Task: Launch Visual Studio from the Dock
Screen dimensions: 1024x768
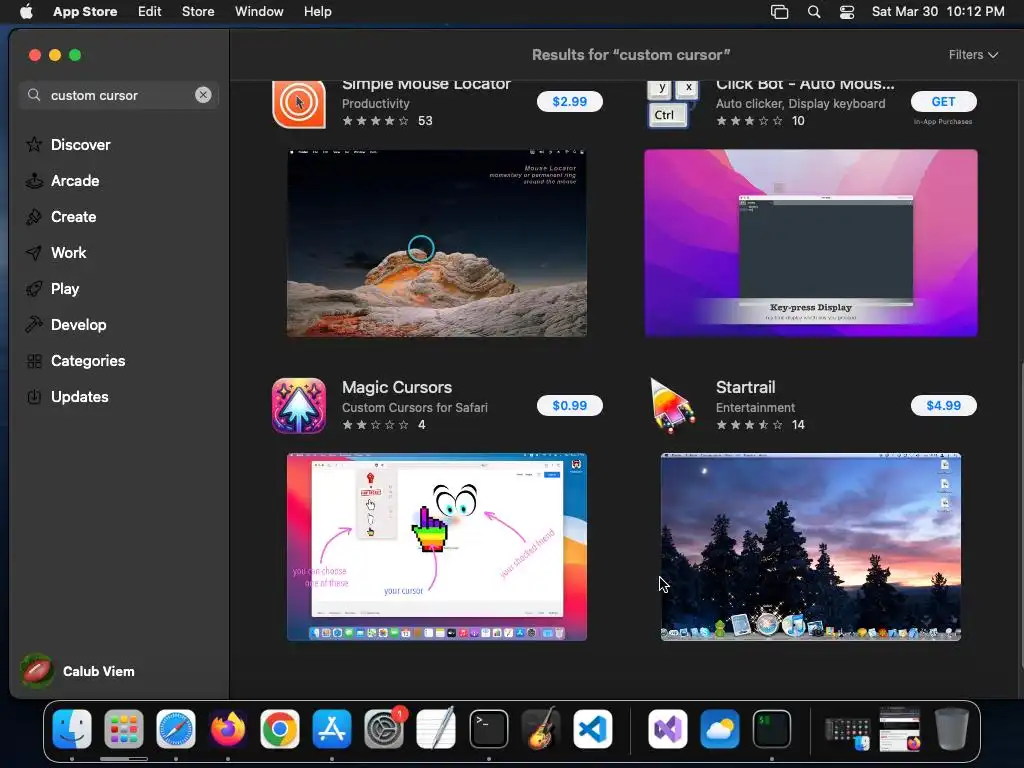Action: (667, 729)
